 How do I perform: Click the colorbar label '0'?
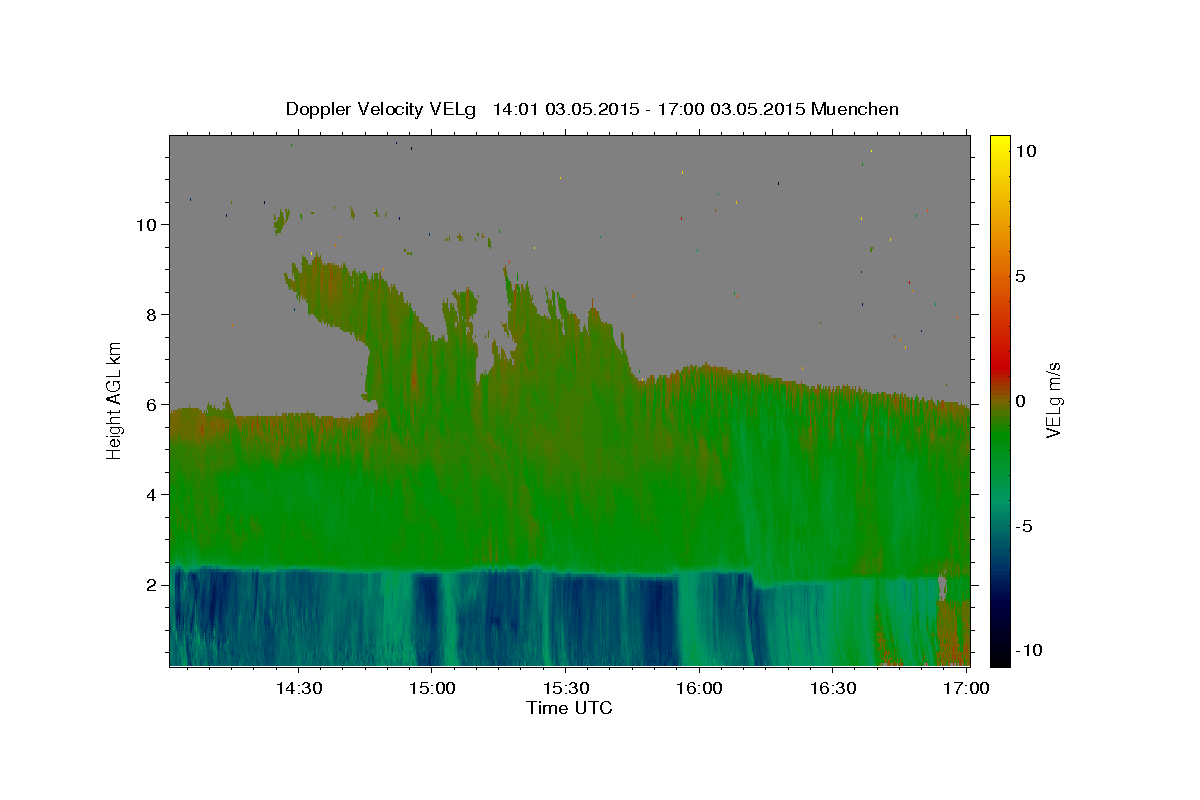point(1020,401)
